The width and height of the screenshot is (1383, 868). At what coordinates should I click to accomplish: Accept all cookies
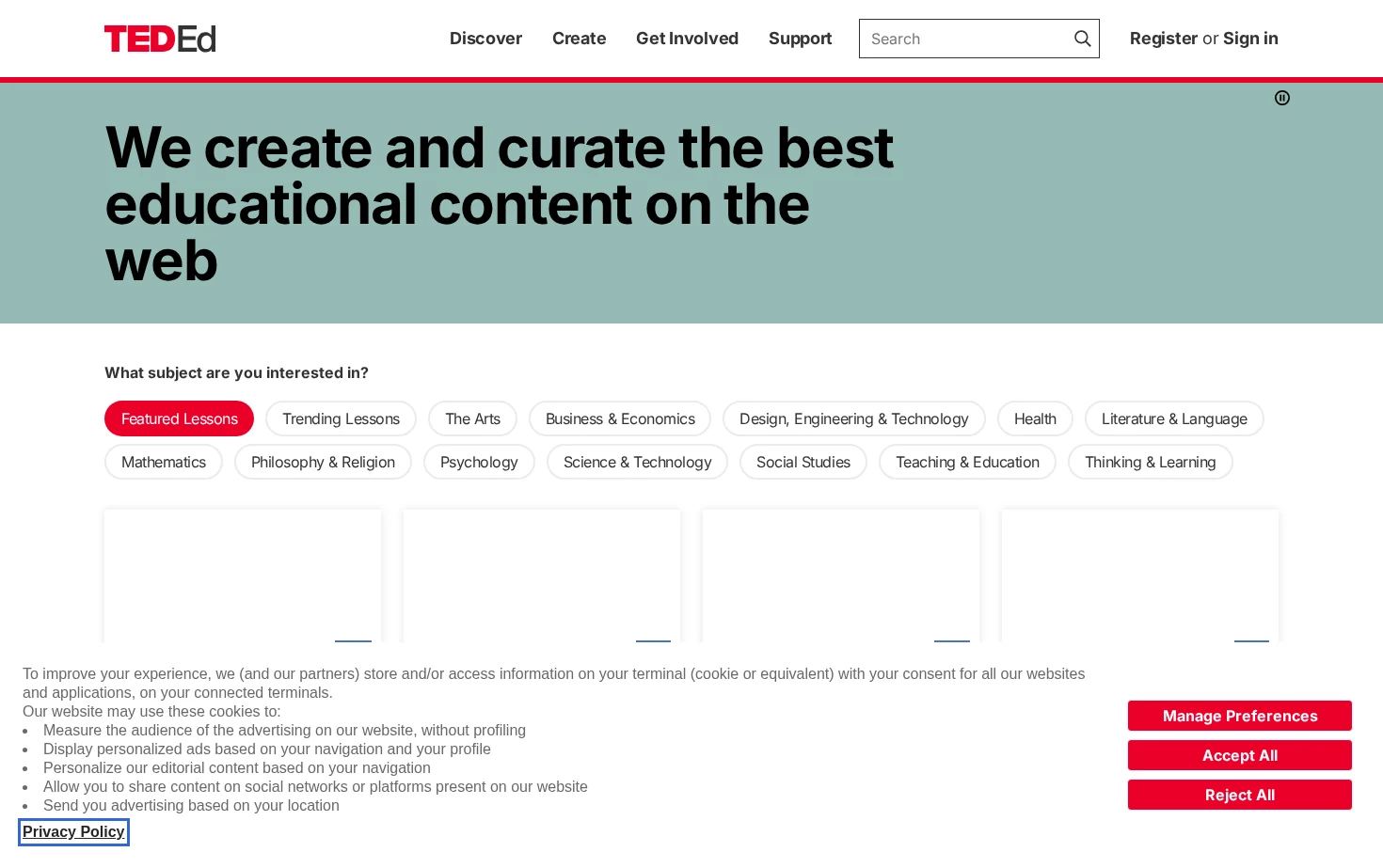[x=1240, y=755]
